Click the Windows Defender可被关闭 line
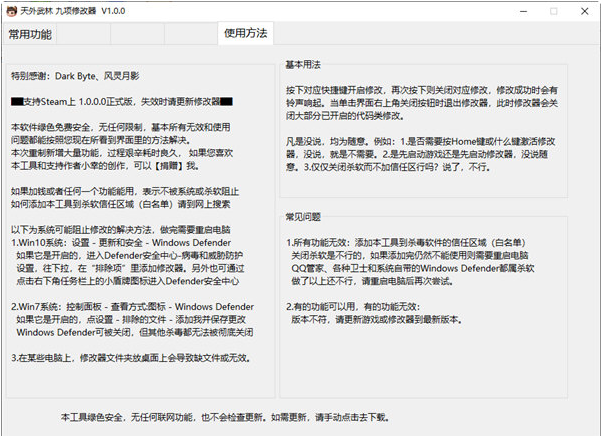Screen dimensions: 601x436 [135, 332]
